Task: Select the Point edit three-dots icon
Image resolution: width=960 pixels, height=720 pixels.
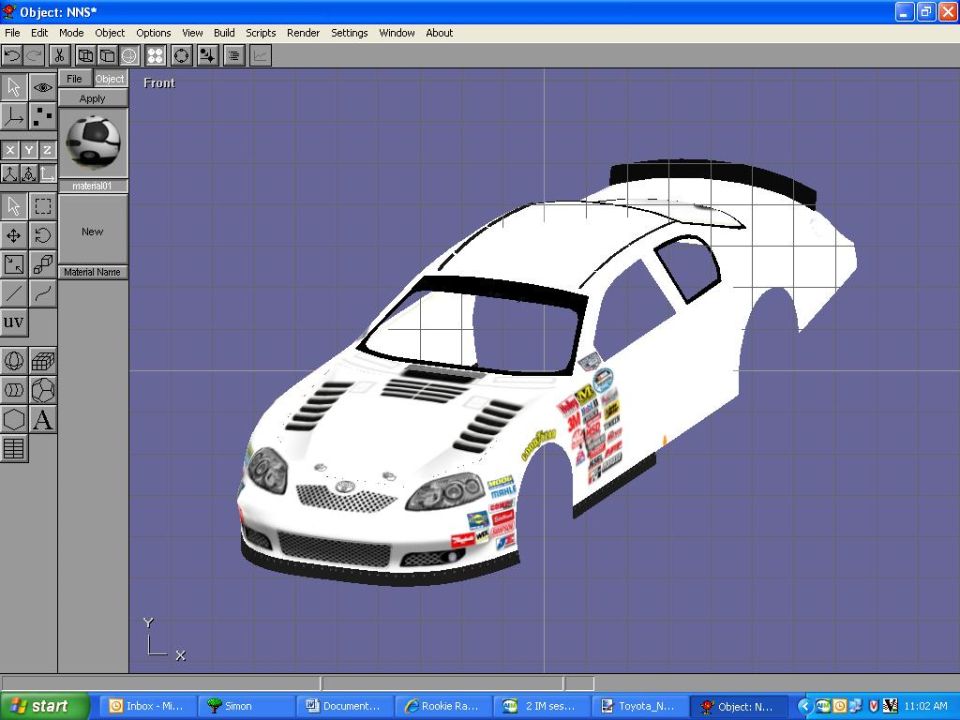Action: [x=43, y=116]
